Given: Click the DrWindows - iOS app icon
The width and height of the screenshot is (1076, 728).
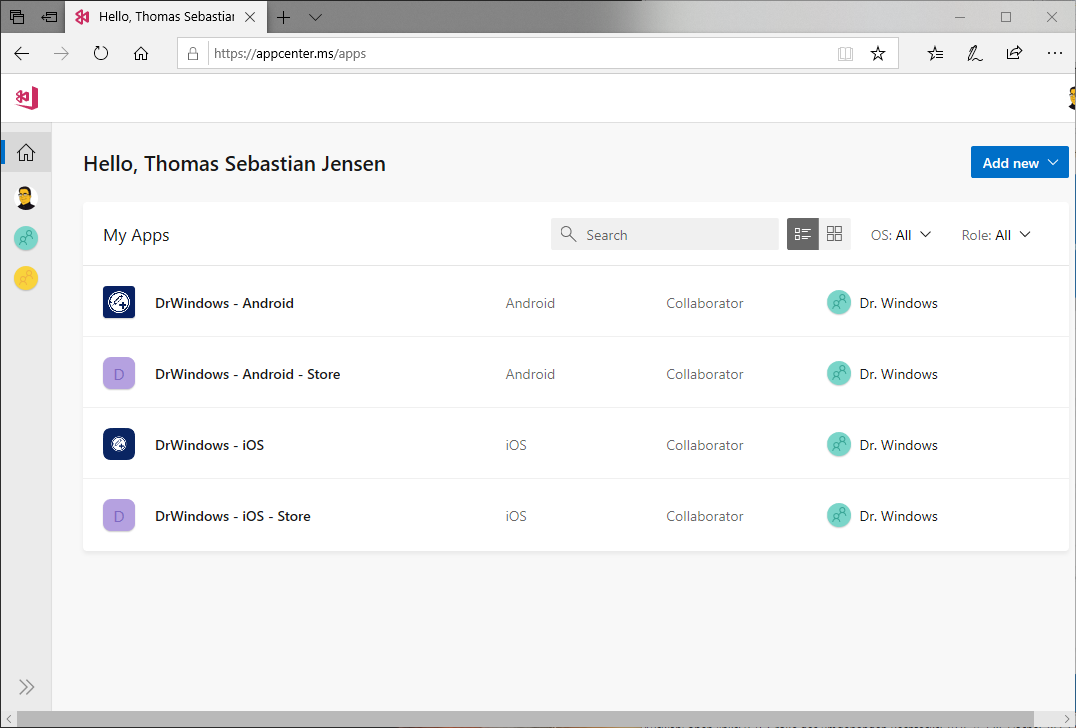Looking at the screenshot, I should point(119,444).
